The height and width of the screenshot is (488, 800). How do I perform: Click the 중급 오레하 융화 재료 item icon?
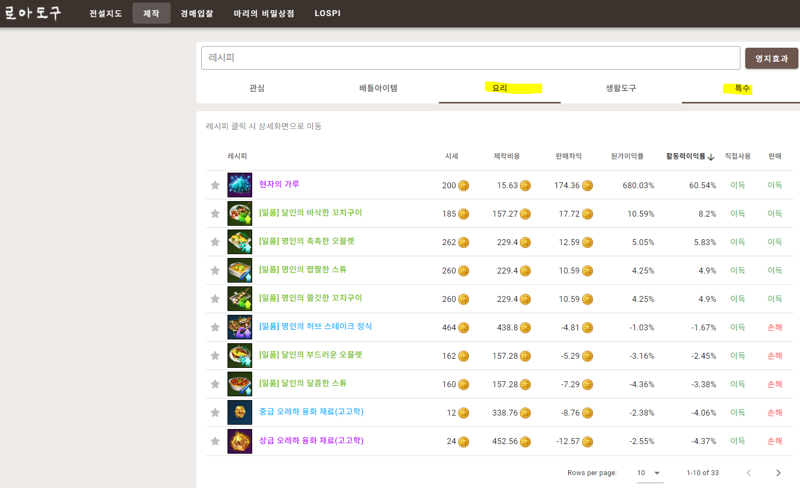239,412
